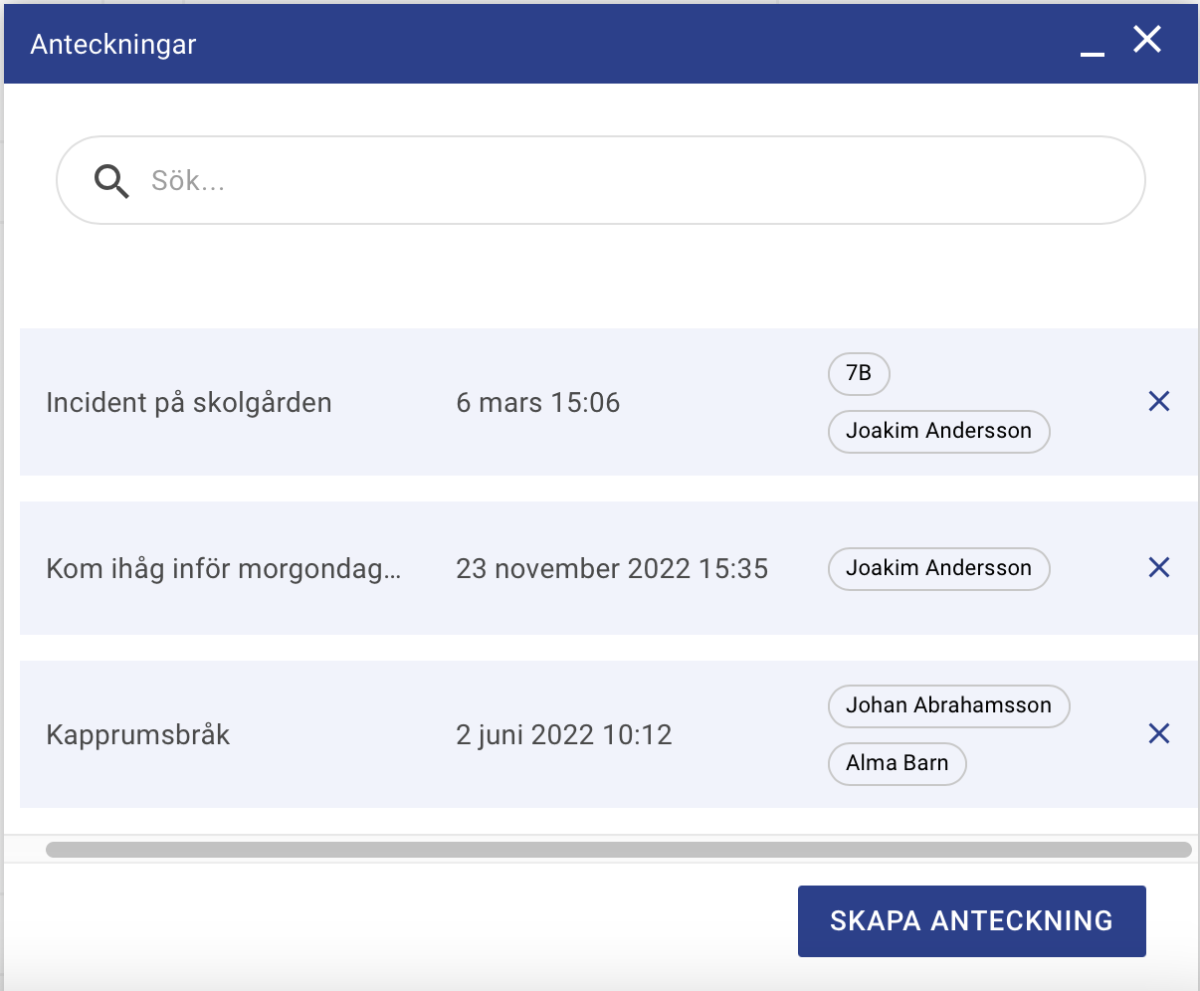
Task: Click the magnifying glass search icon
Action: tap(112, 180)
